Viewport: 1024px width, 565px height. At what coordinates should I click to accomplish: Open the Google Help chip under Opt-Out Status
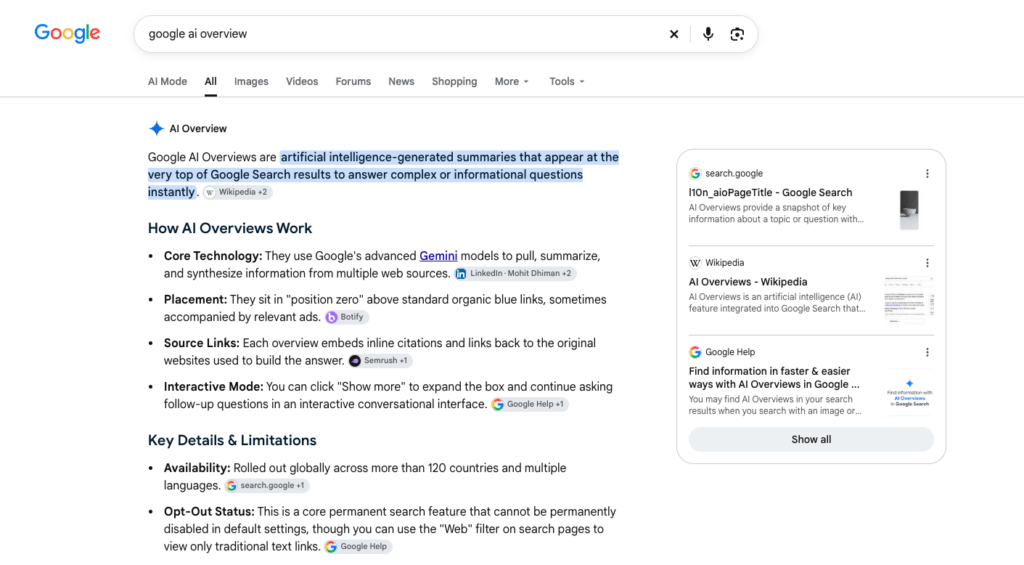point(358,547)
